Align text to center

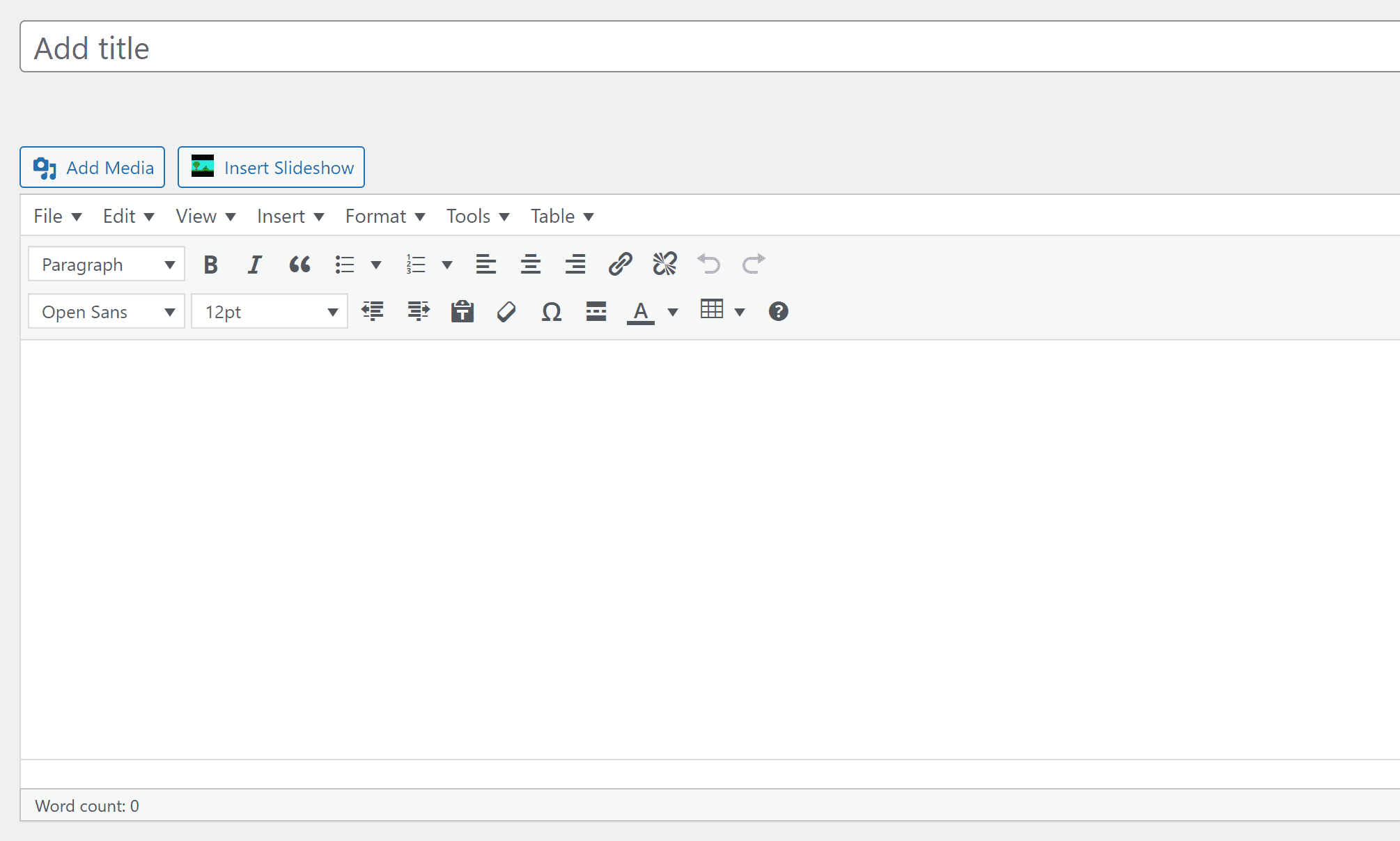point(531,265)
